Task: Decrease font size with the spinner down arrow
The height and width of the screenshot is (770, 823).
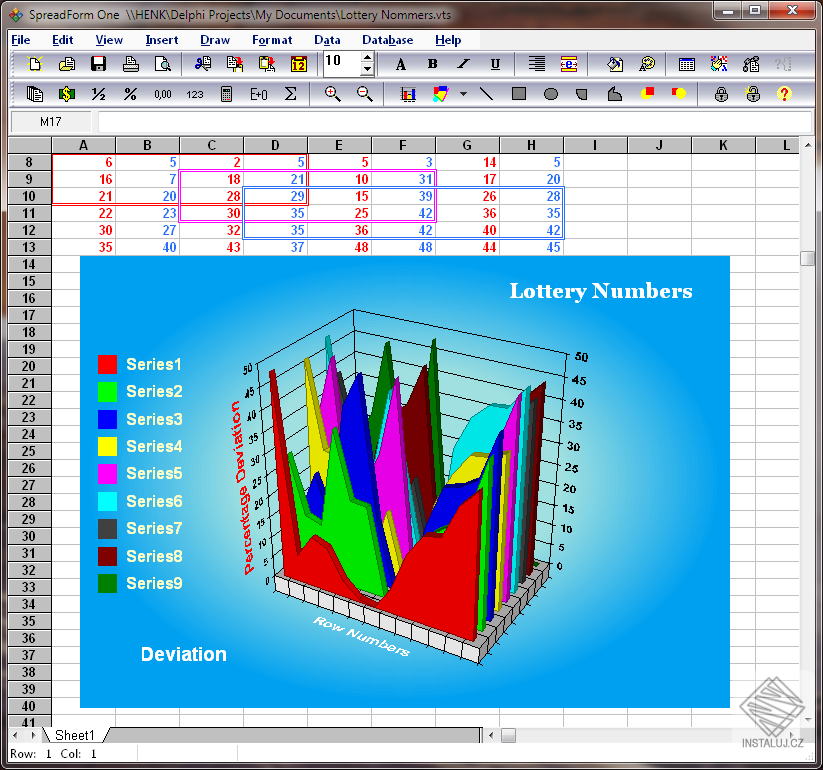Action: click(366, 68)
